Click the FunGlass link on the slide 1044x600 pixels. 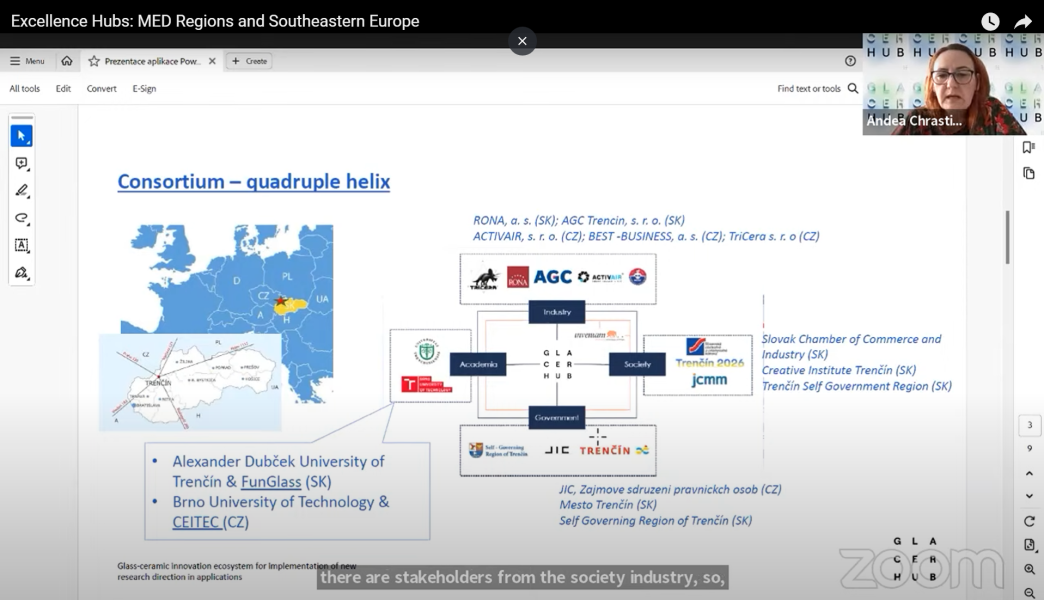pyautogui.click(x=271, y=481)
